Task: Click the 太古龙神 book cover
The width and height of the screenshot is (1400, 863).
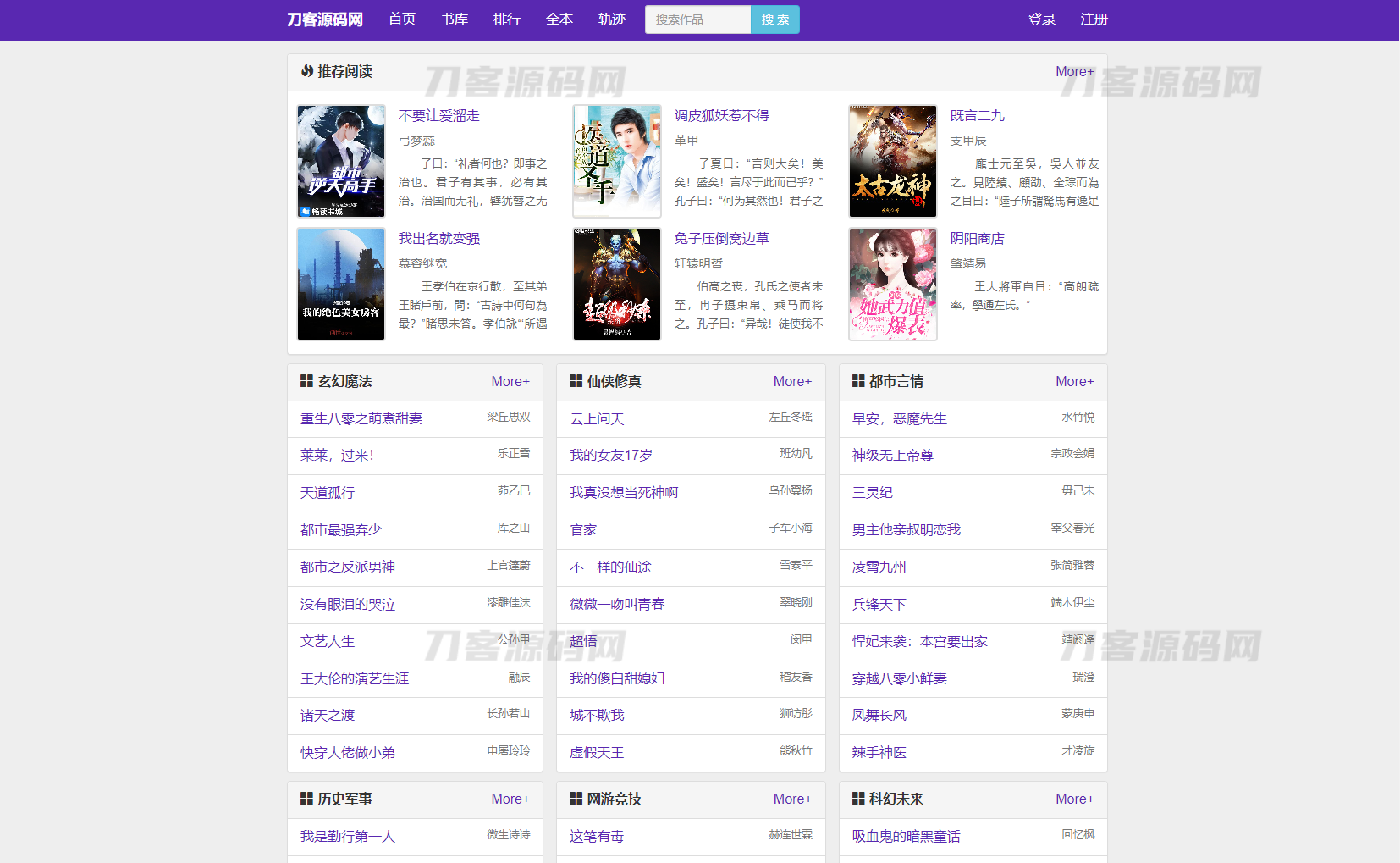Action: 892,161
